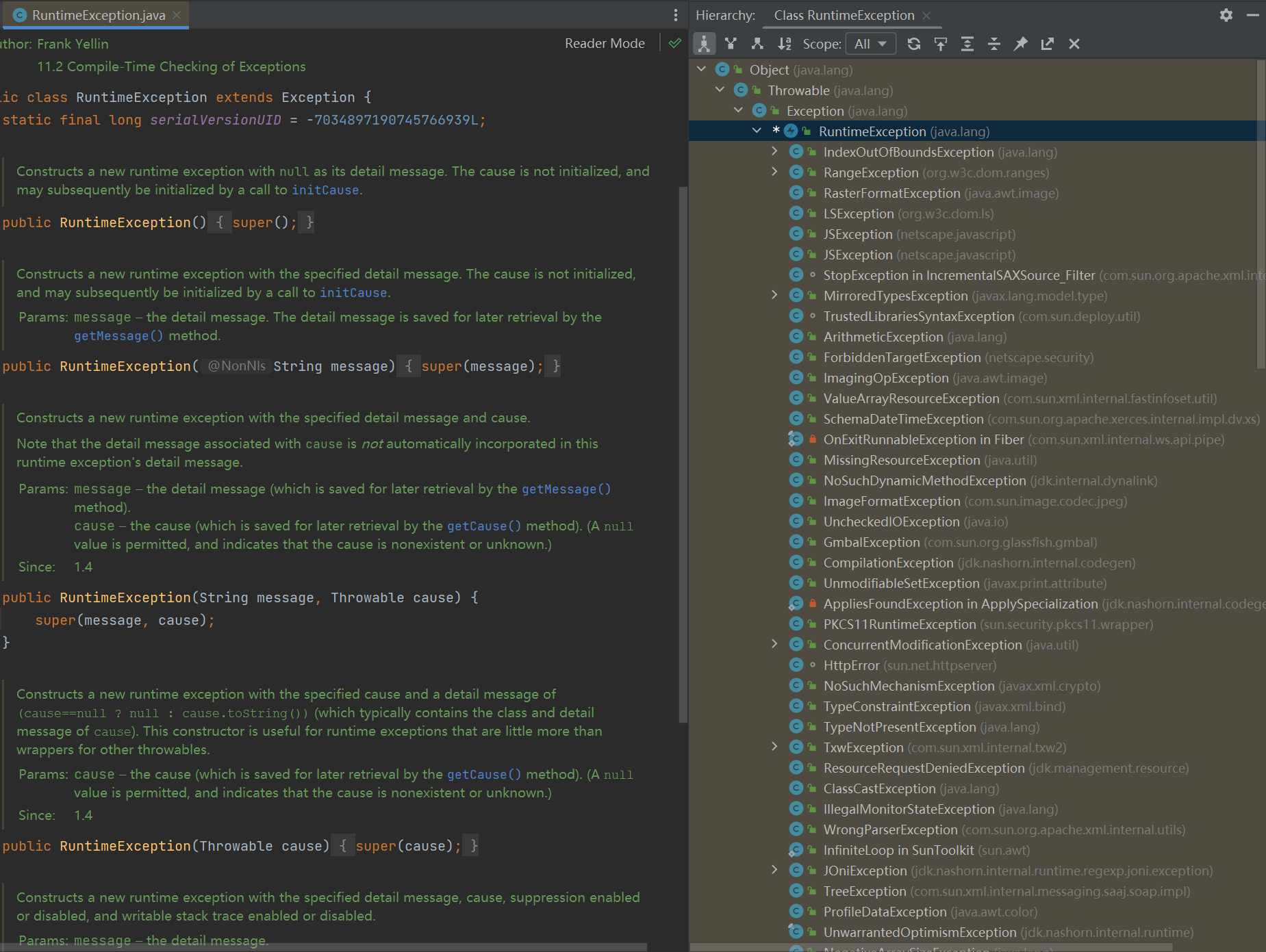Image resolution: width=1266 pixels, height=952 pixels.
Task: Click the Autoscroll to Source icon
Action: [x=941, y=44]
